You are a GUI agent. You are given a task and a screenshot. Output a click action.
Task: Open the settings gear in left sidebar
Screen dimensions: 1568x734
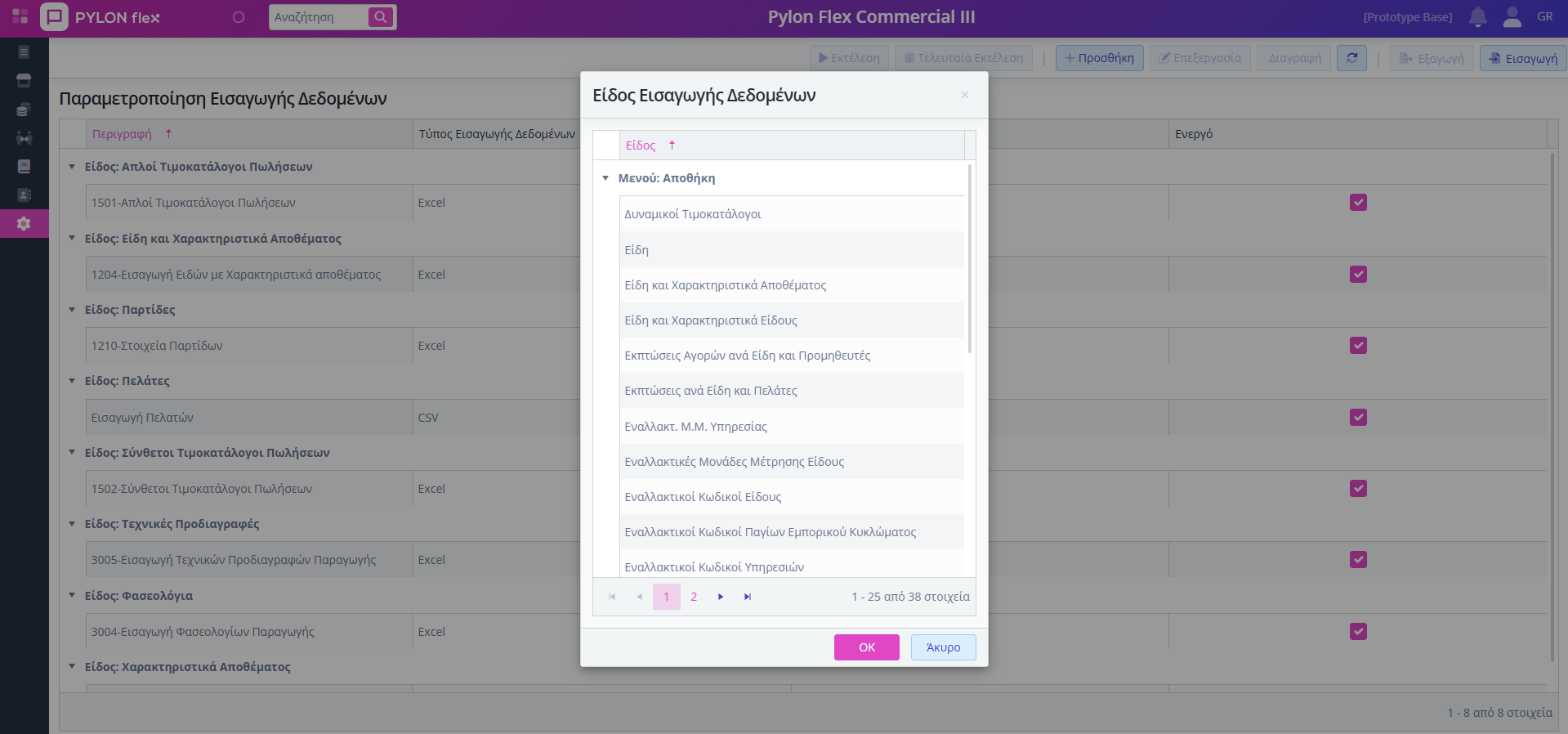24,224
